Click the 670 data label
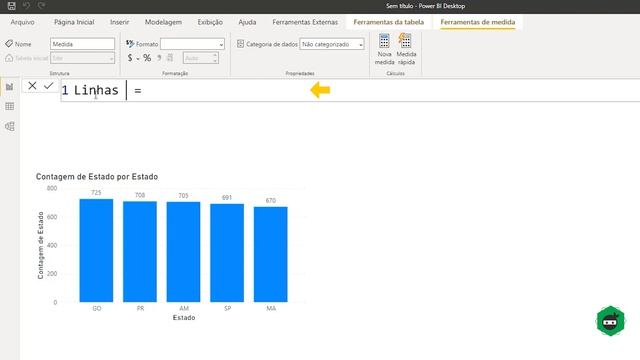This screenshot has height=360, width=640. (x=271, y=200)
